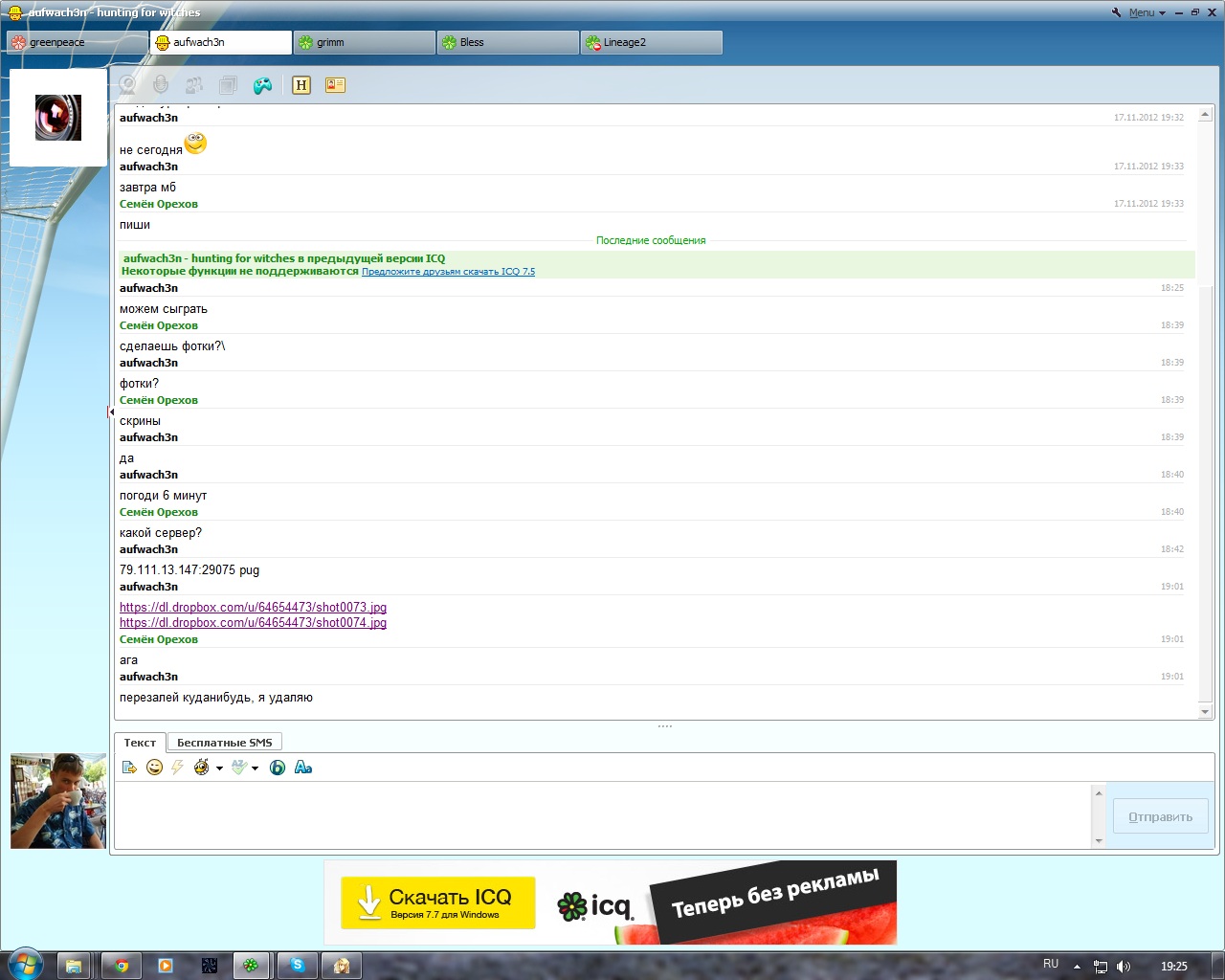The height and width of the screenshot is (980, 1225).
Task: Expand the spell check dropdown arrow
Action: tap(255, 768)
